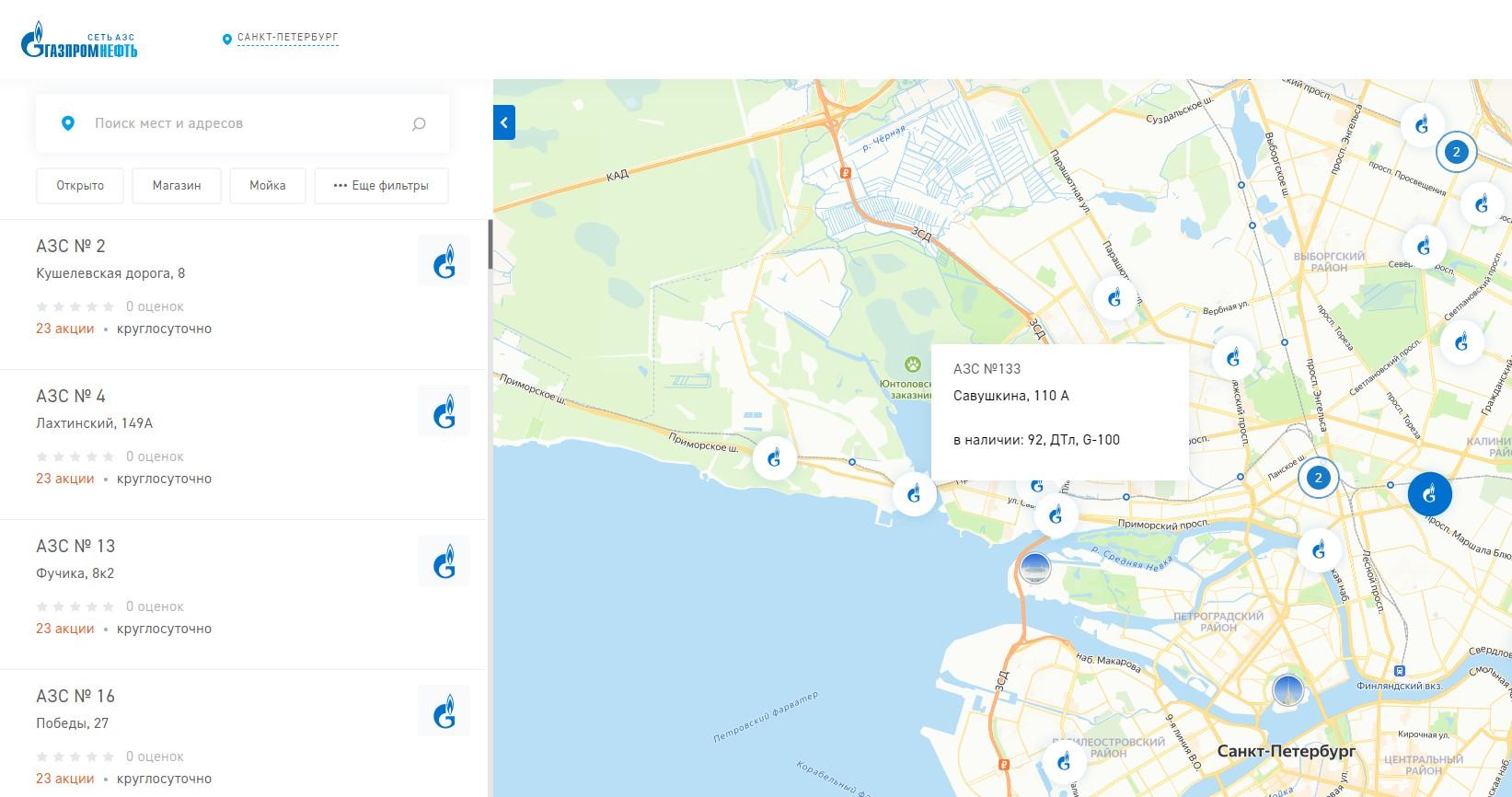Screen dimensions: 1512x797
Task: Click the highlighted dark-blue station marker
Action: click(x=1430, y=494)
